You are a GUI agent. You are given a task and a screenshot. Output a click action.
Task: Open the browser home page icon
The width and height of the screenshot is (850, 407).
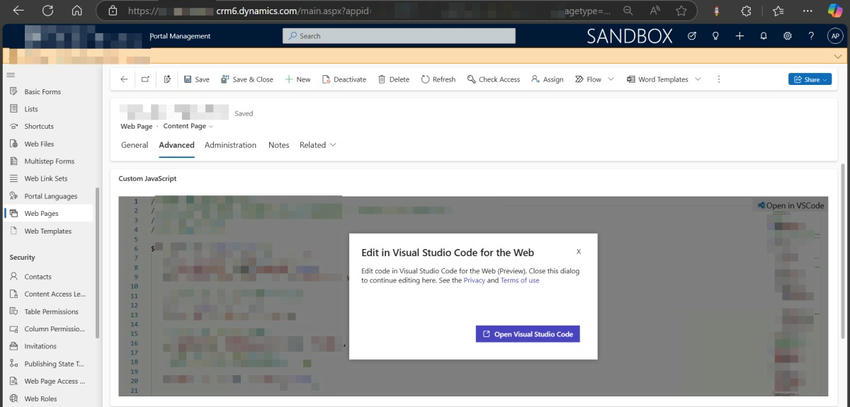point(77,10)
